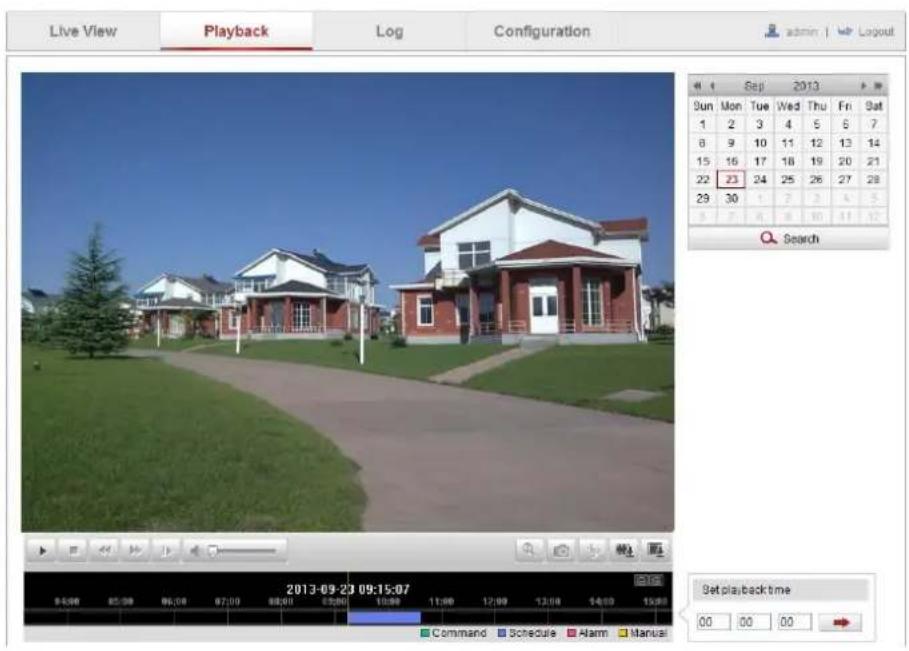Viewport: 909px width, 651px height.
Task: Select September 17 in the calendar
Action: coord(760,161)
